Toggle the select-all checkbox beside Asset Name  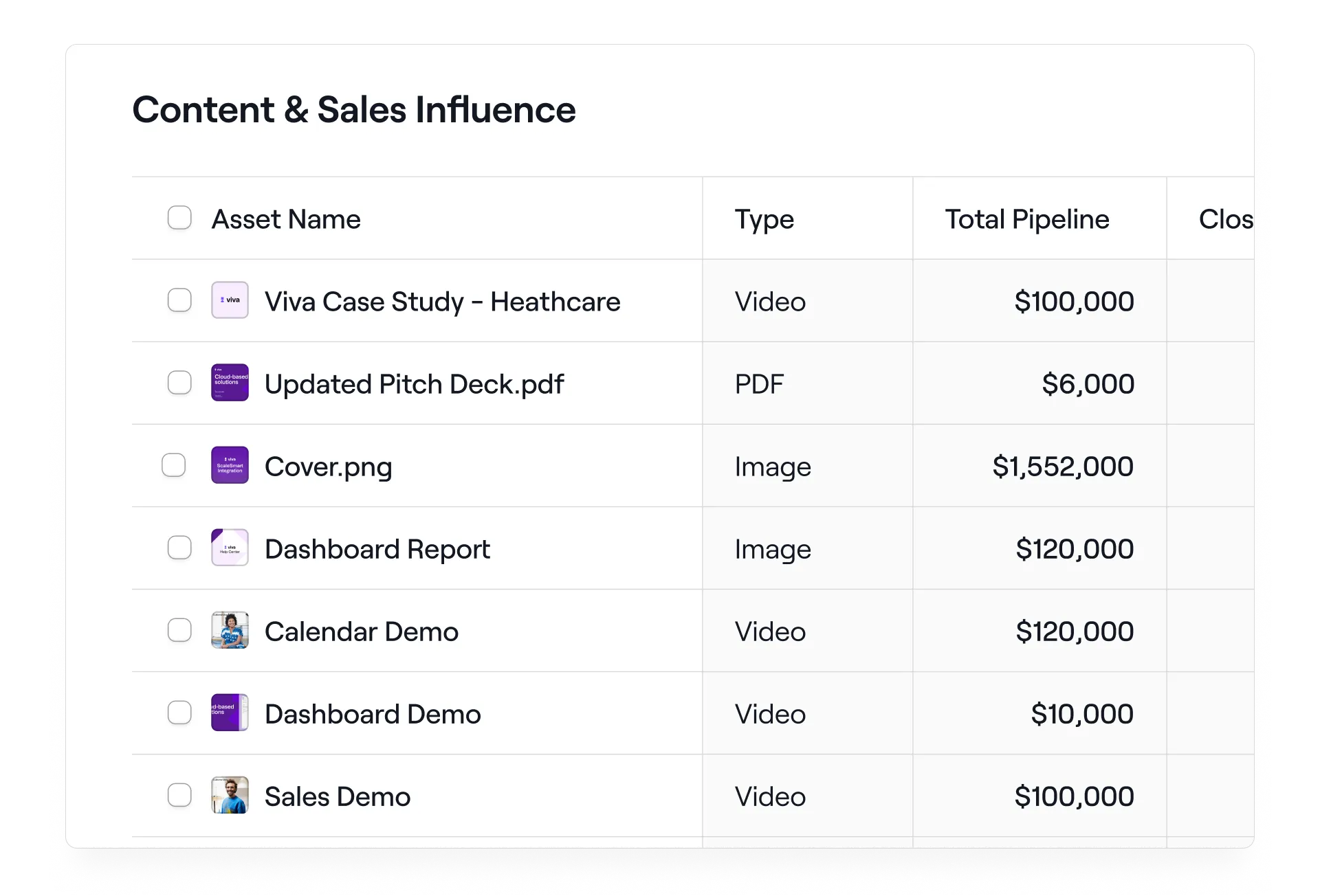coord(179,218)
